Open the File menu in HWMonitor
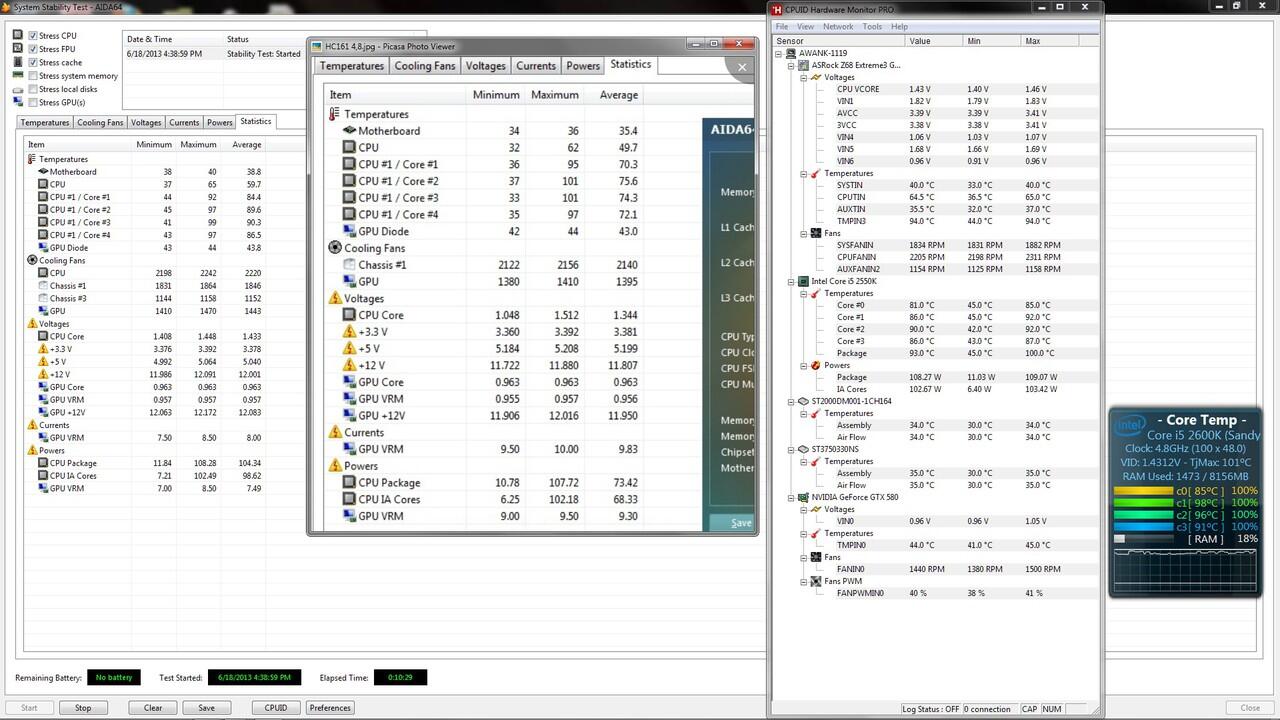 (782, 27)
